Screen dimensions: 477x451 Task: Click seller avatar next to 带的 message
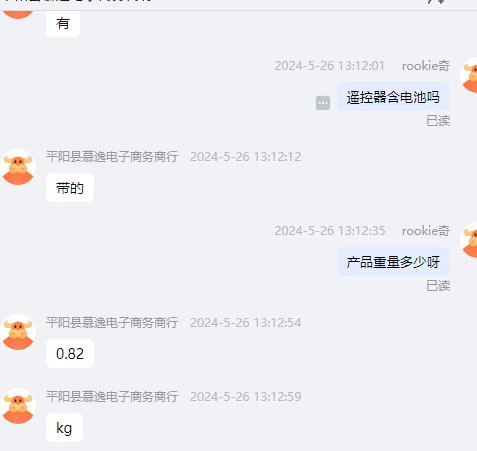click(18, 167)
